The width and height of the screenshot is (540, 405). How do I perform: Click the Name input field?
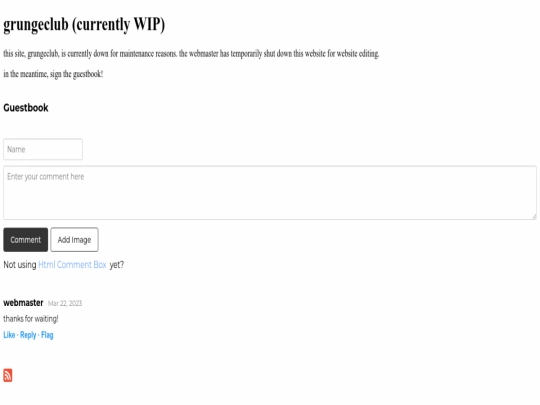(43, 149)
